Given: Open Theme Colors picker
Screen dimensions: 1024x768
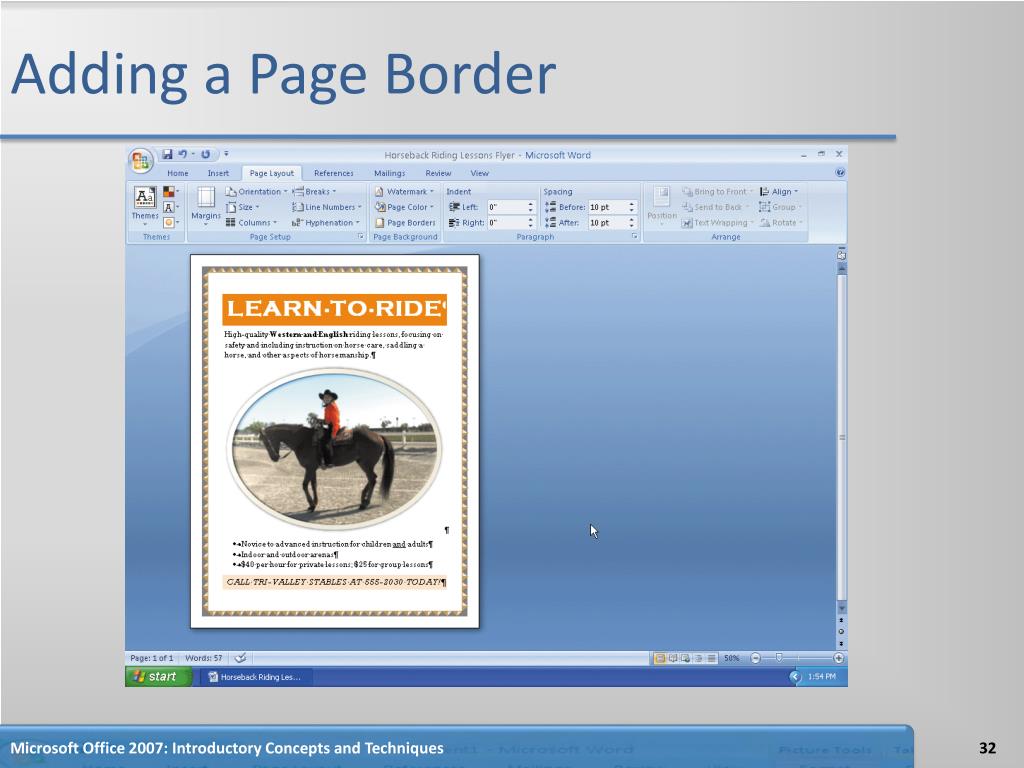Looking at the screenshot, I should (170, 191).
